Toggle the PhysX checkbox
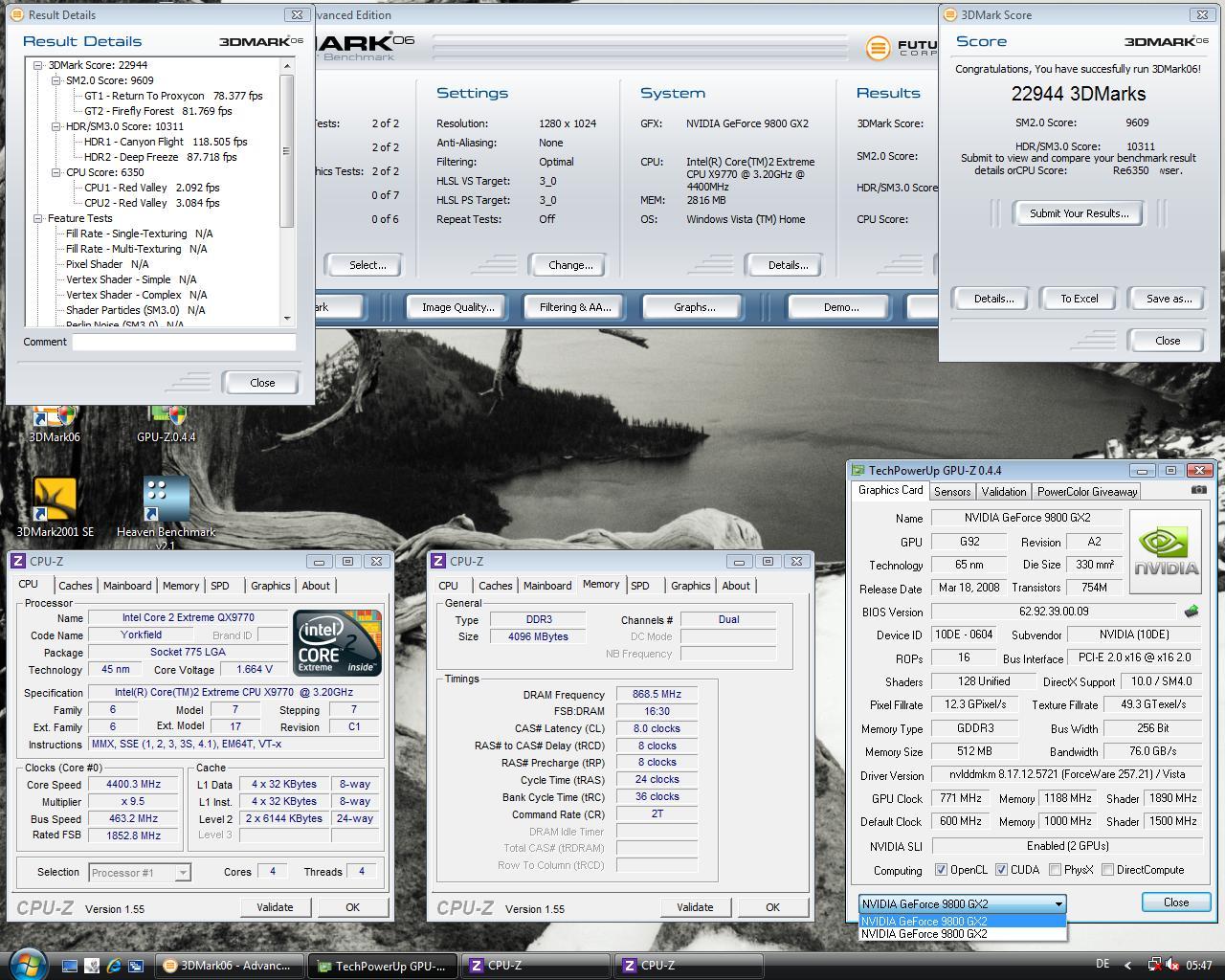 [x=1055, y=870]
